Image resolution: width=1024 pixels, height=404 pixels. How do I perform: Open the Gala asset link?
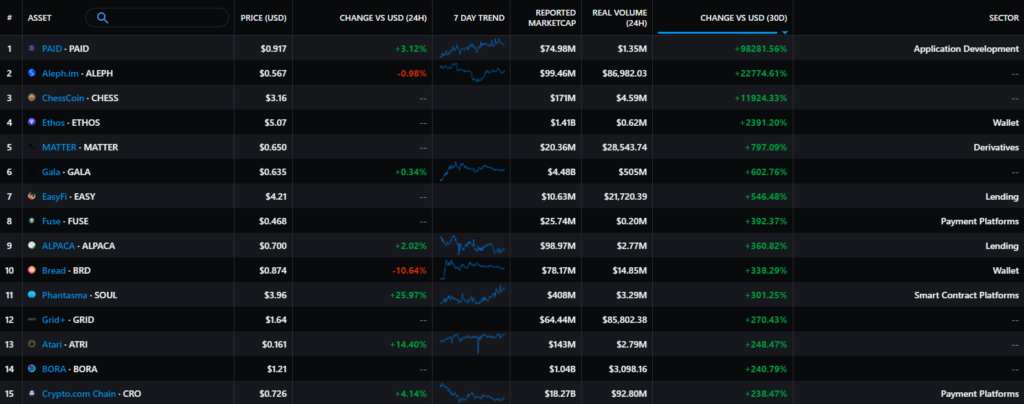[53, 172]
